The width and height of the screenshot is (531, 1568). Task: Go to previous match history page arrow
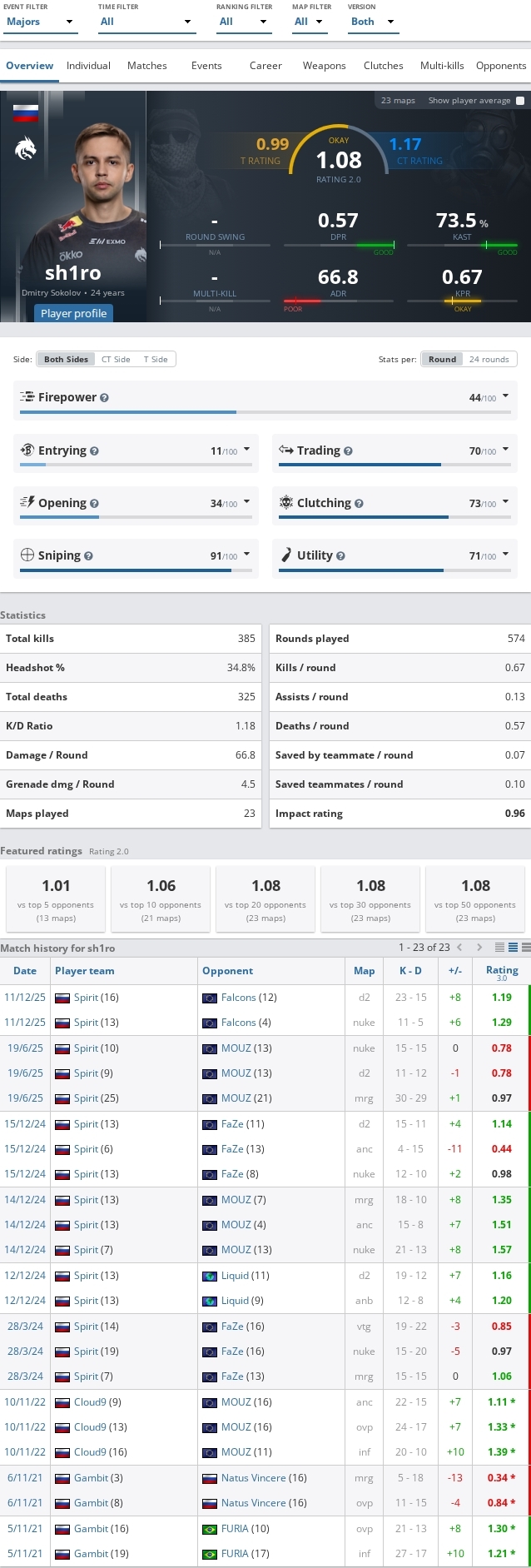(459, 948)
